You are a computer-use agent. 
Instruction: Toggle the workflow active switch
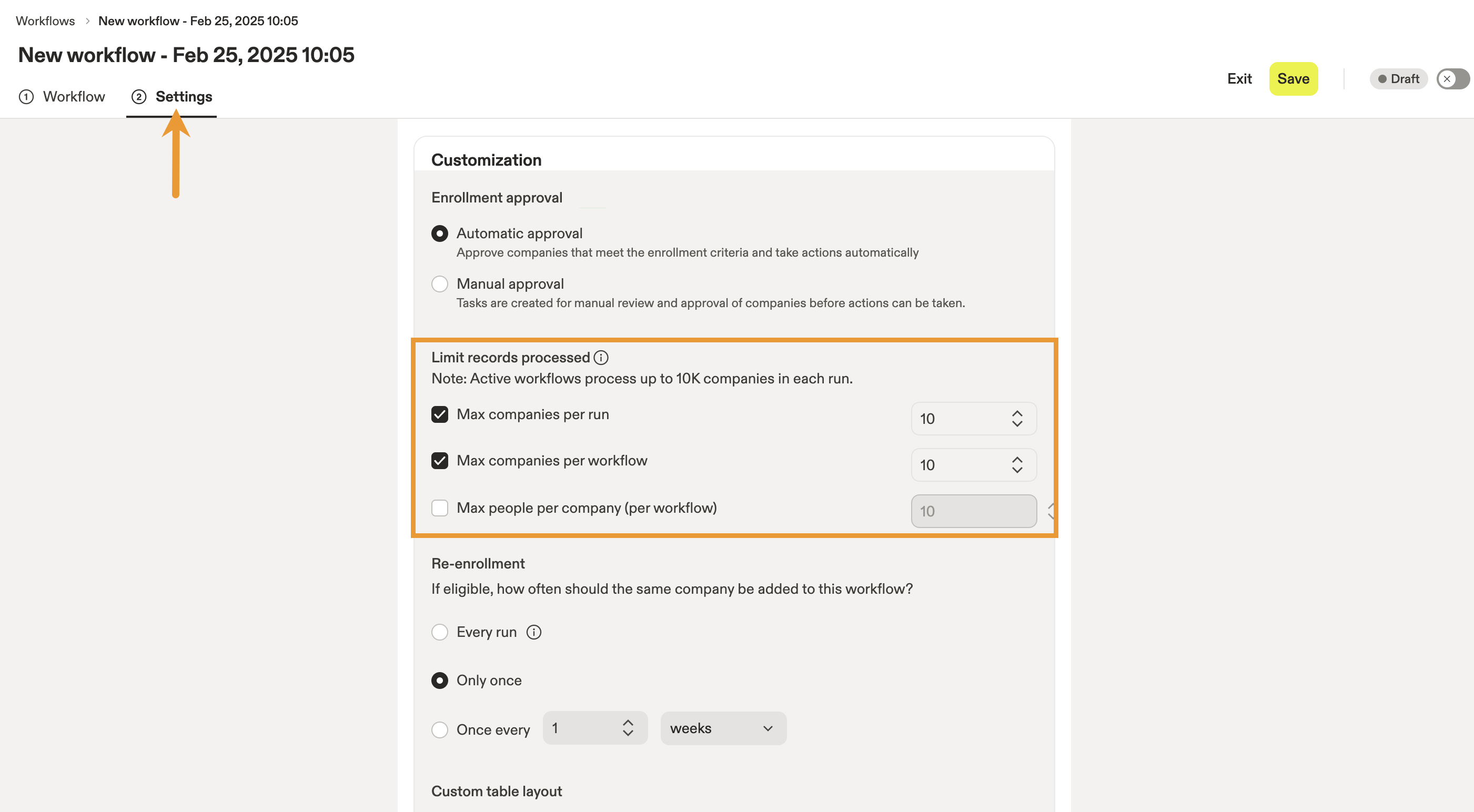click(x=1453, y=79)
